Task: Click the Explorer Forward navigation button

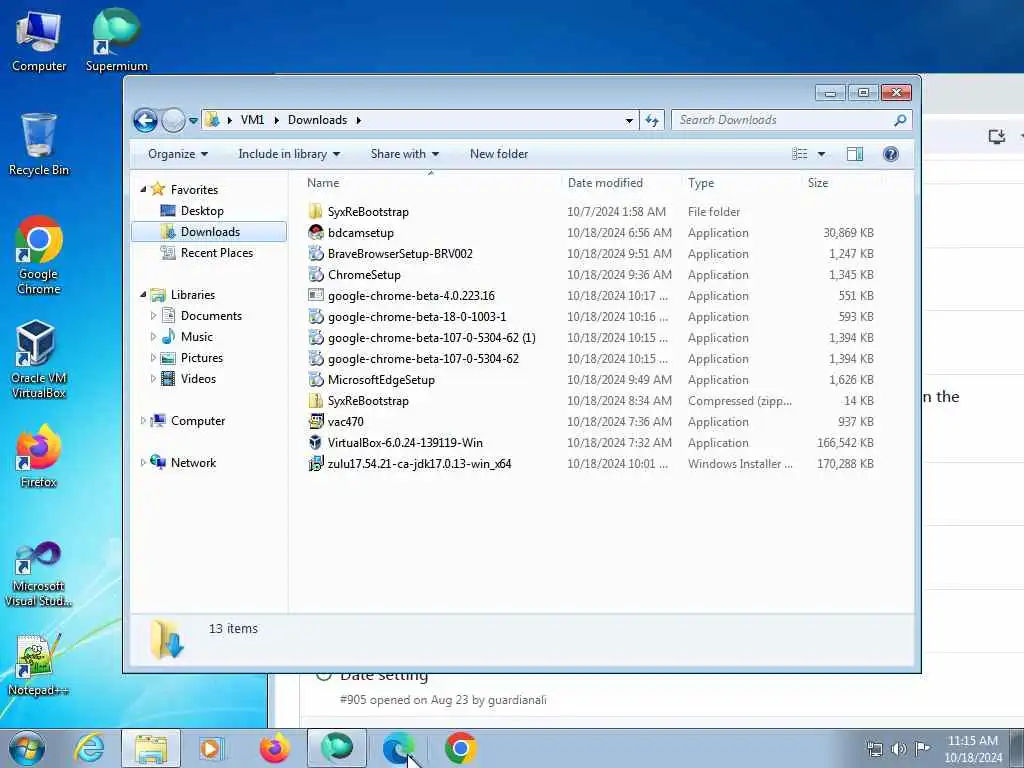Action: 172,120
